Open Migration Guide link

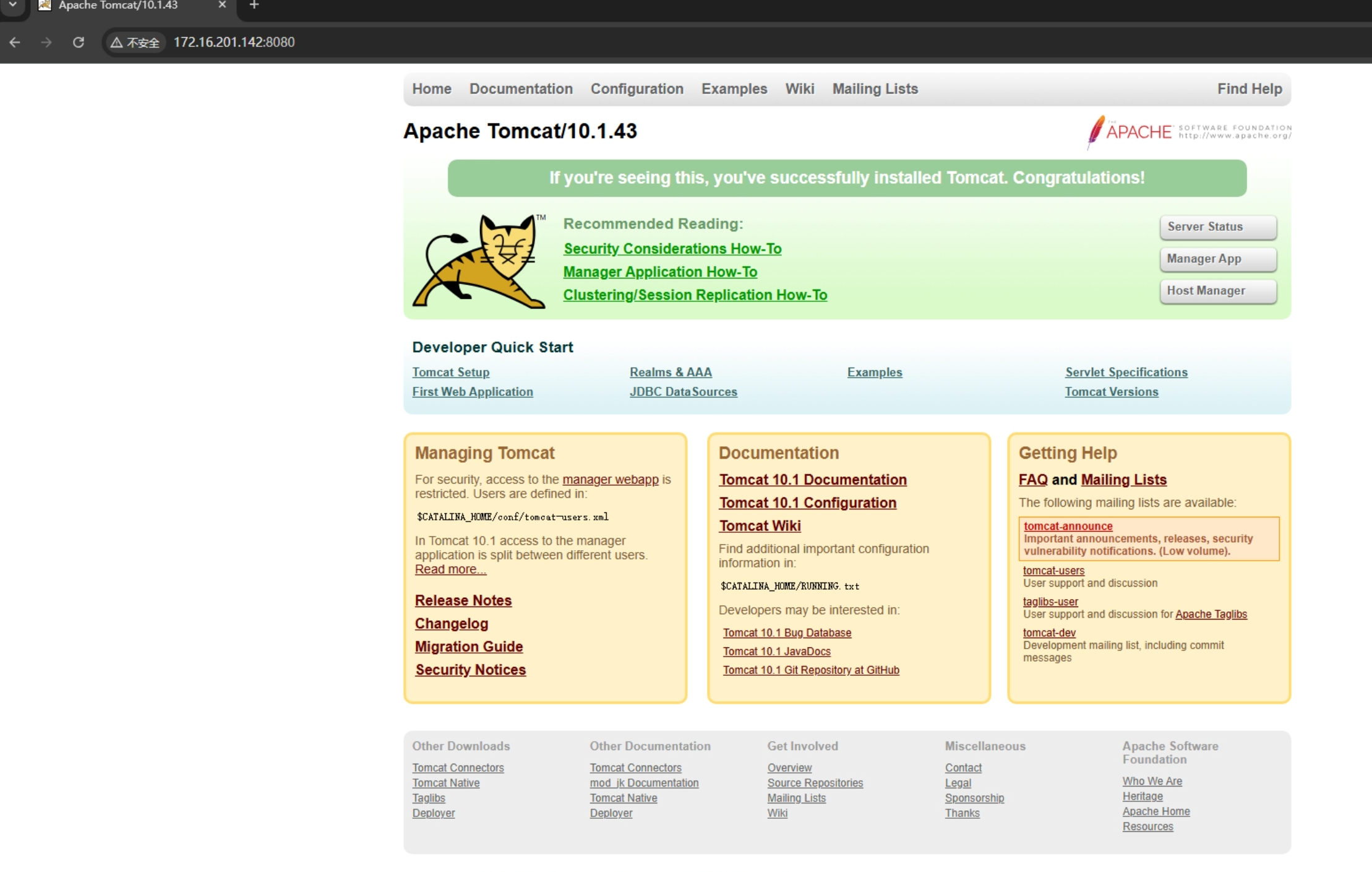[x=469, y=647]
